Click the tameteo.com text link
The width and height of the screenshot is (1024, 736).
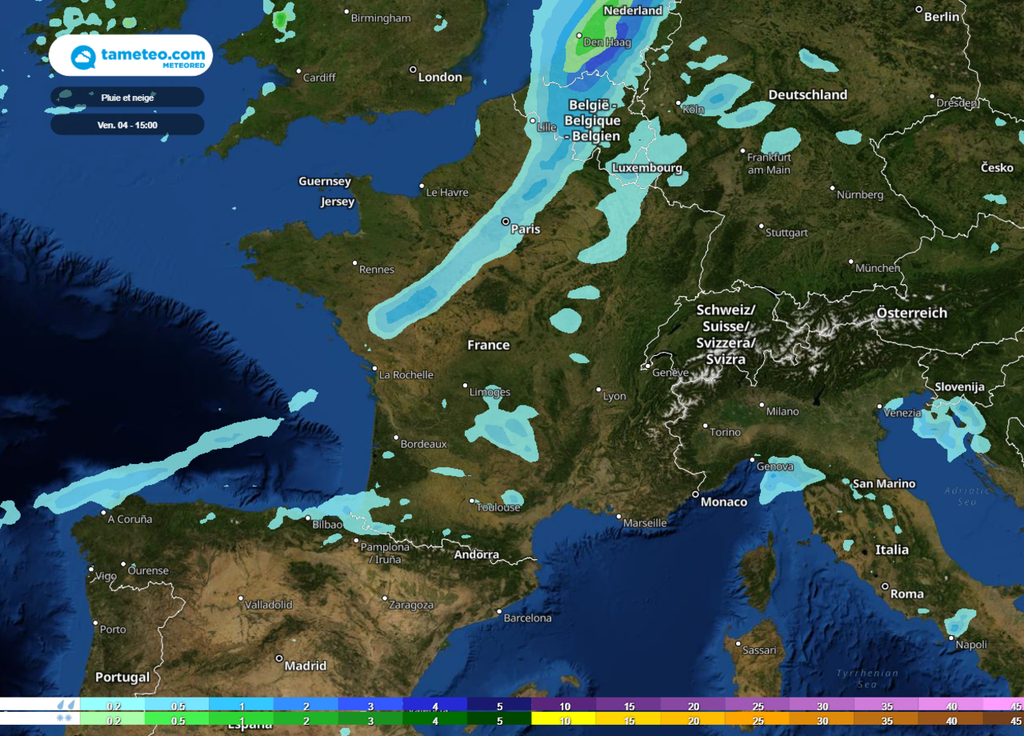click(x=152, y=55)
